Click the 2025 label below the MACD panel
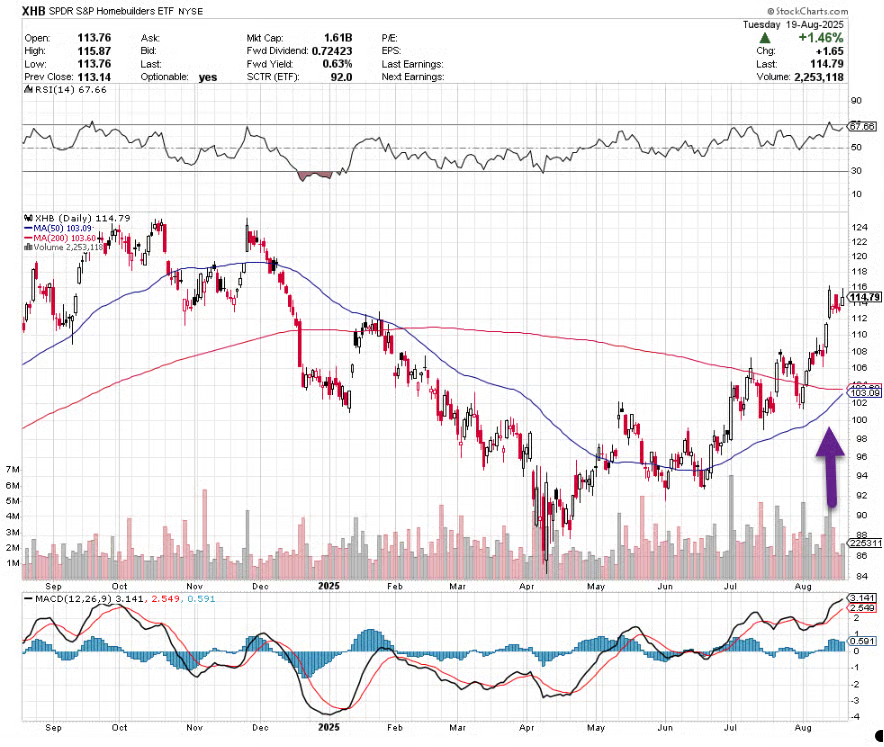 click(x=329, y=727)
